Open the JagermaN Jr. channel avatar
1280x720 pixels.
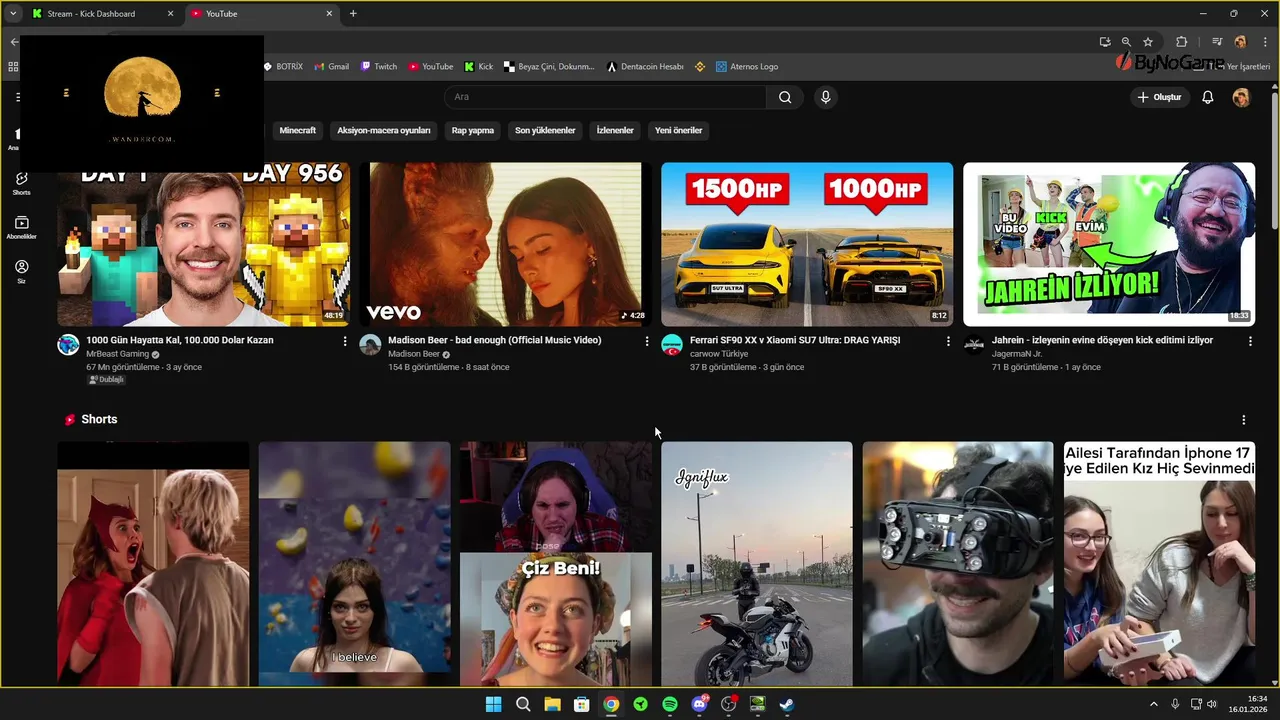coord(974,345)
